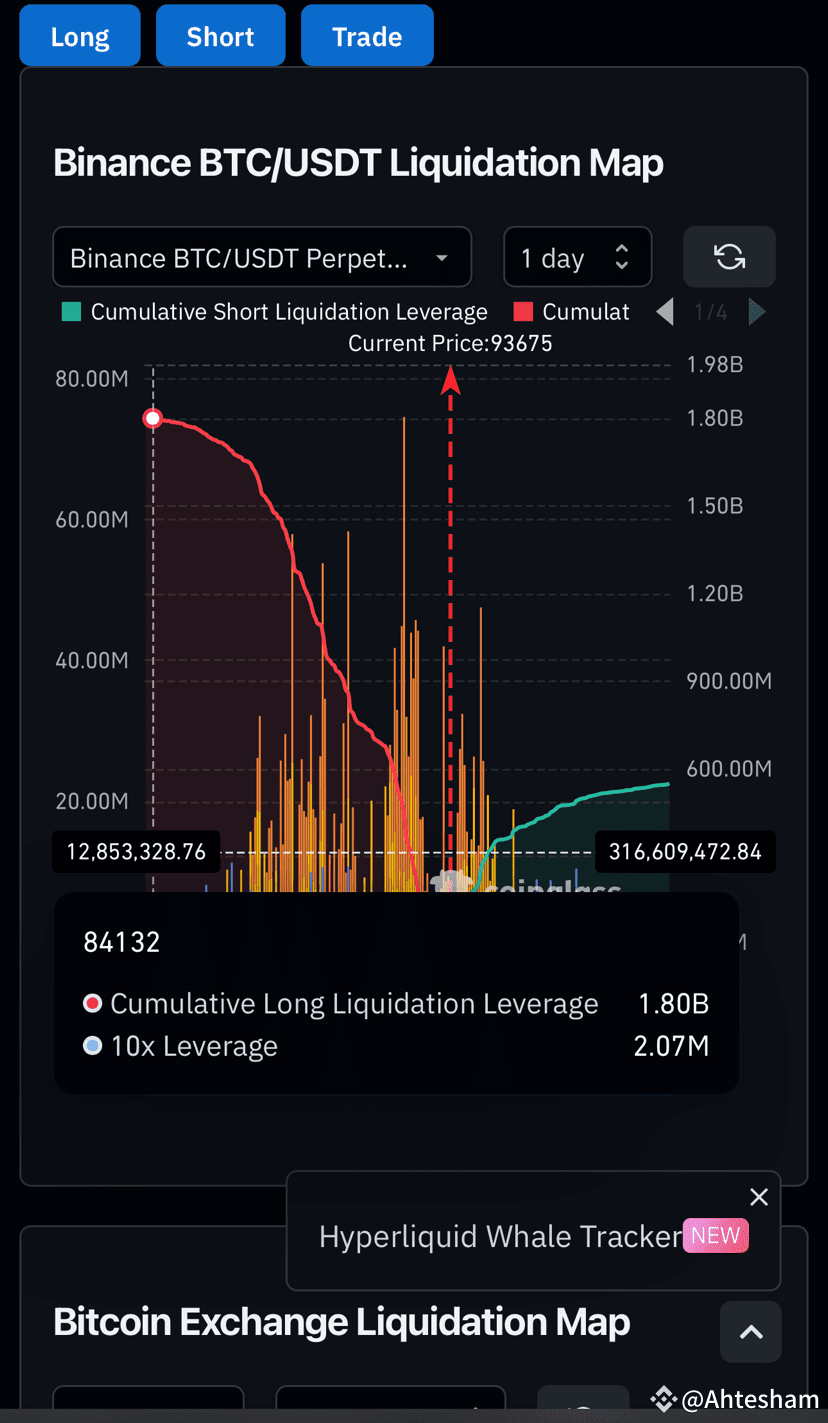
Task: Toggle the 10x Leverage series in the tooltip
Action: coord(194,1046)
